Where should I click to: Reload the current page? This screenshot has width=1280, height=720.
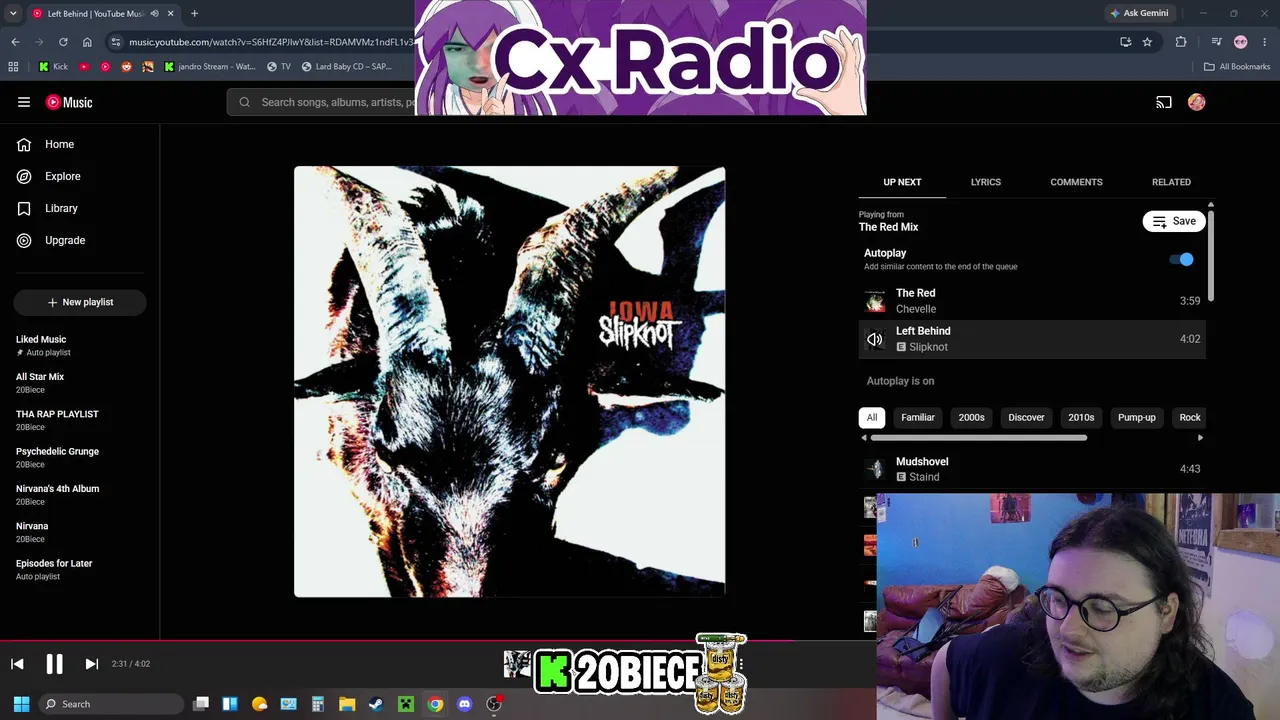63,42
